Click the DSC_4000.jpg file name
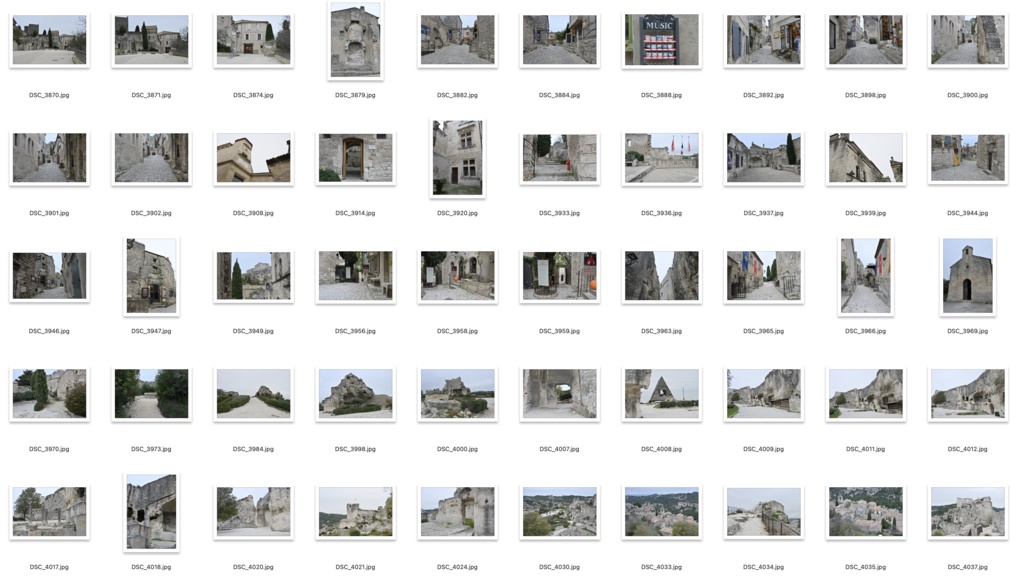Image resolution: width=1024 pixels, height=577 pixels. [x=457, y=449]
